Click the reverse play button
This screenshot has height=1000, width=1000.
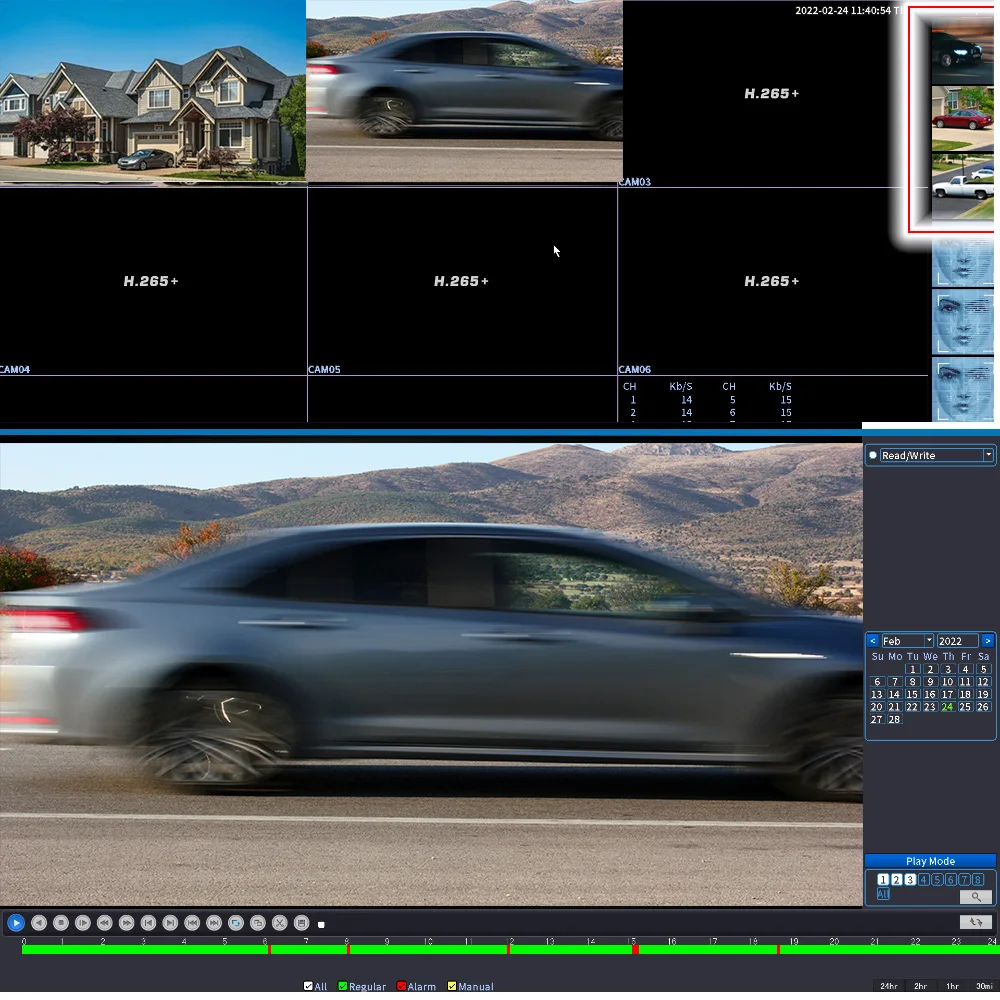pos(39,923)
